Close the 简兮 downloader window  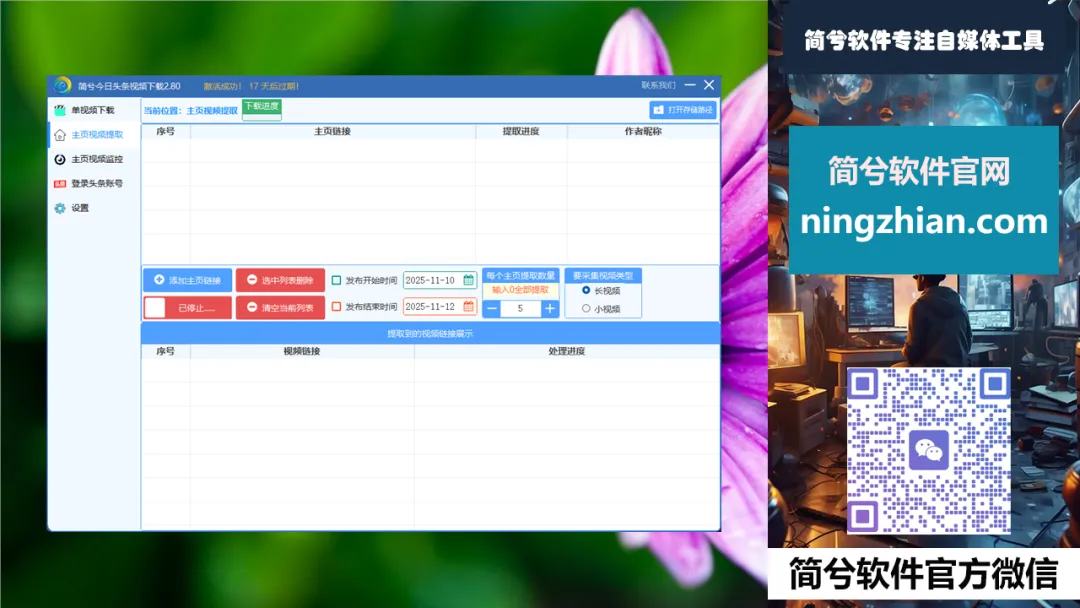point(709,85)
